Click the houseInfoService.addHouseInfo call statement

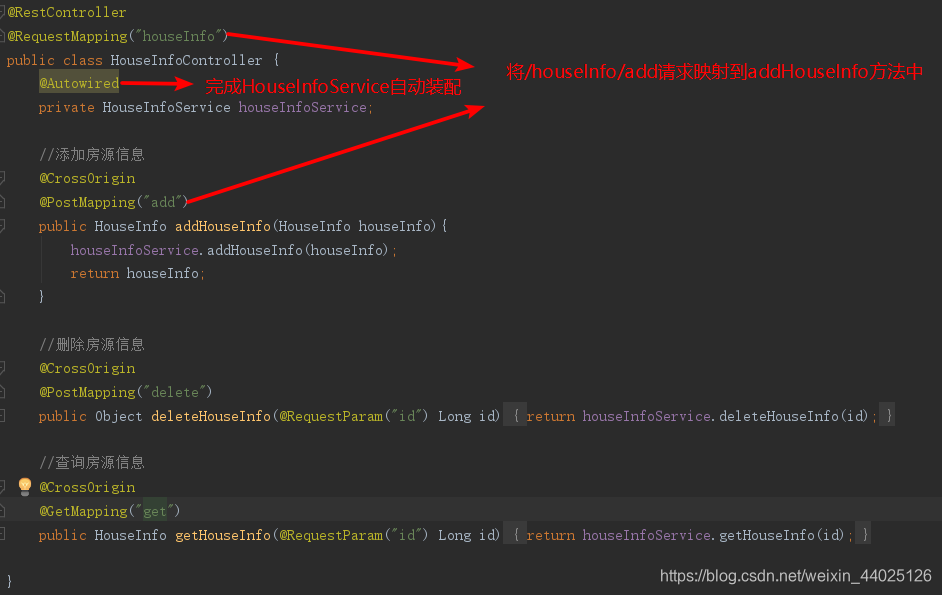pos(234,250)
